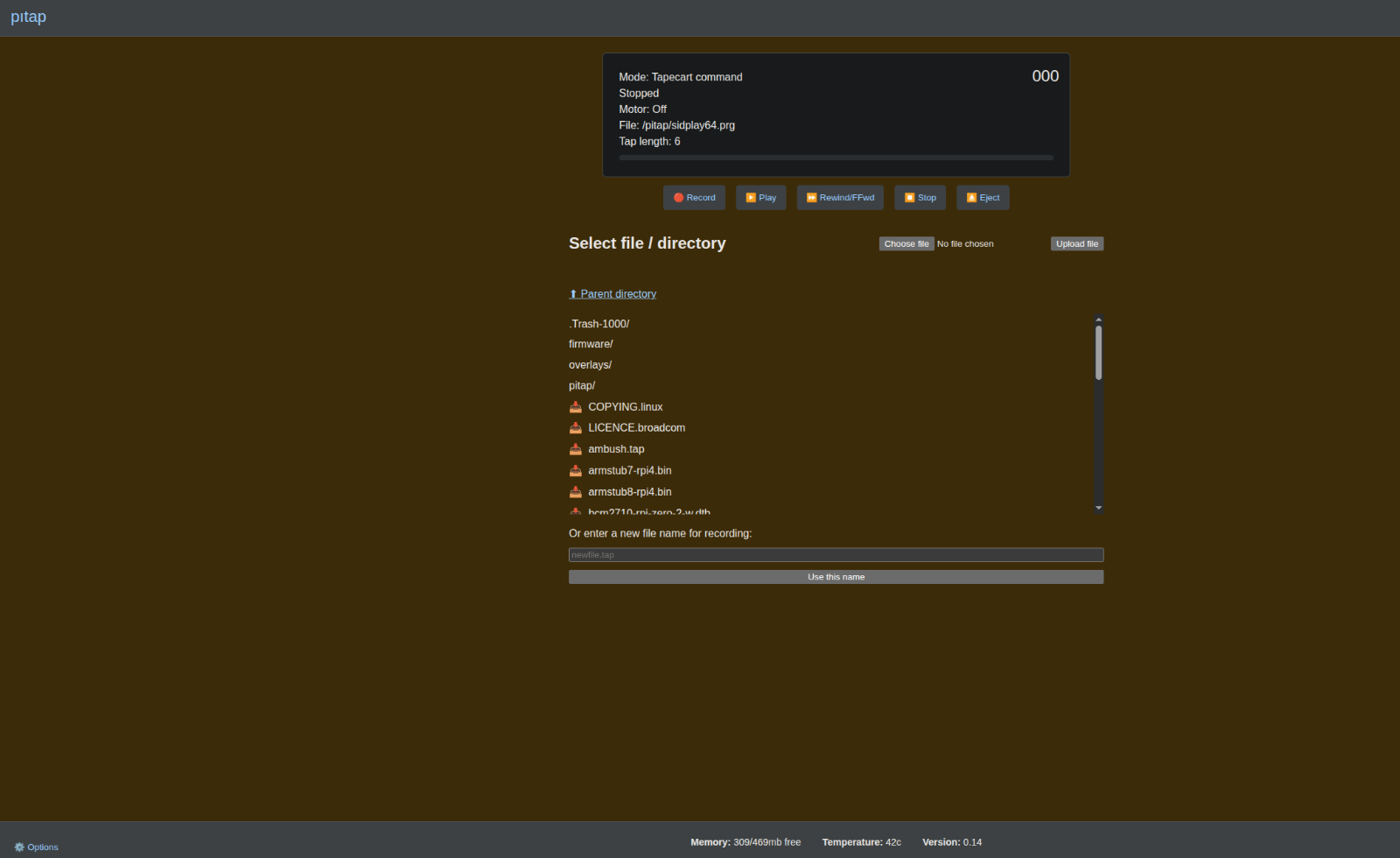This screenshot has width=1400, height=858.
Task: Click the file list scroll down arrow
Action: click(1099, 508)
